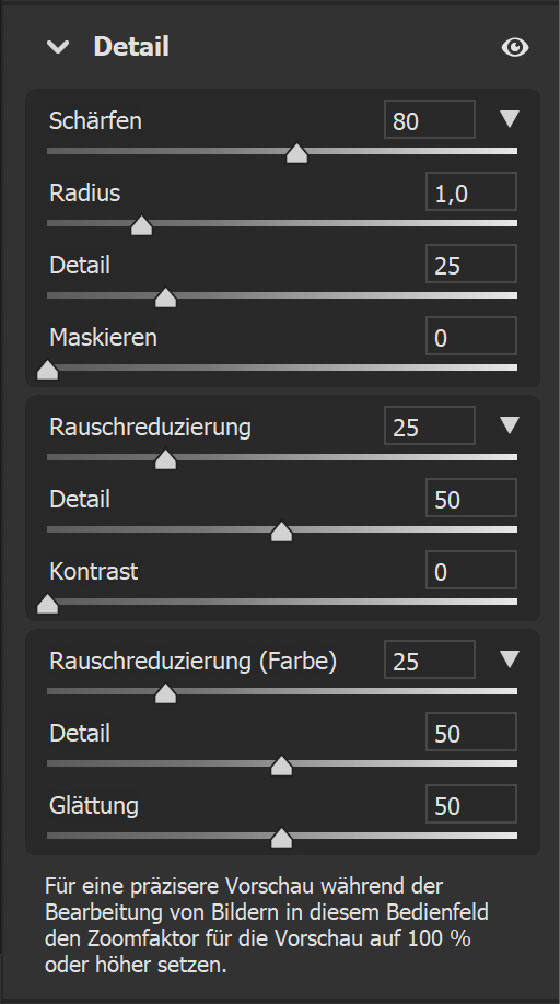Collapse the Rauschreduzierung section triangle
The width and height of the screenshot is (560, 1004).
509,425
